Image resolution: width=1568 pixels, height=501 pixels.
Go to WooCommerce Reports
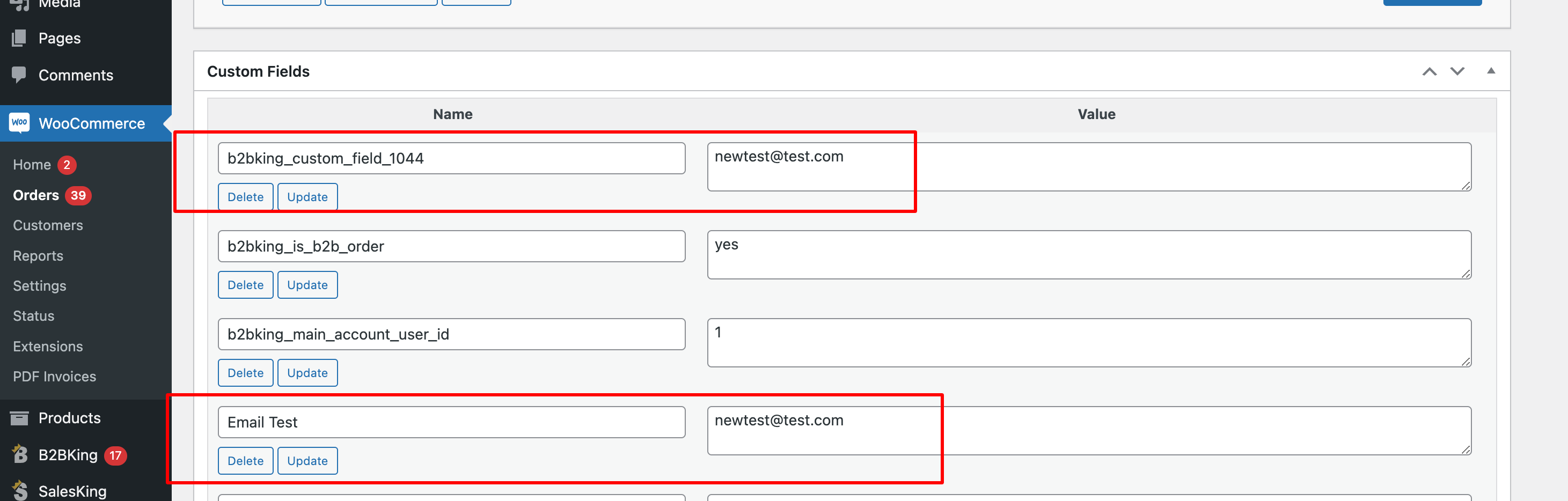click(38, 256)
